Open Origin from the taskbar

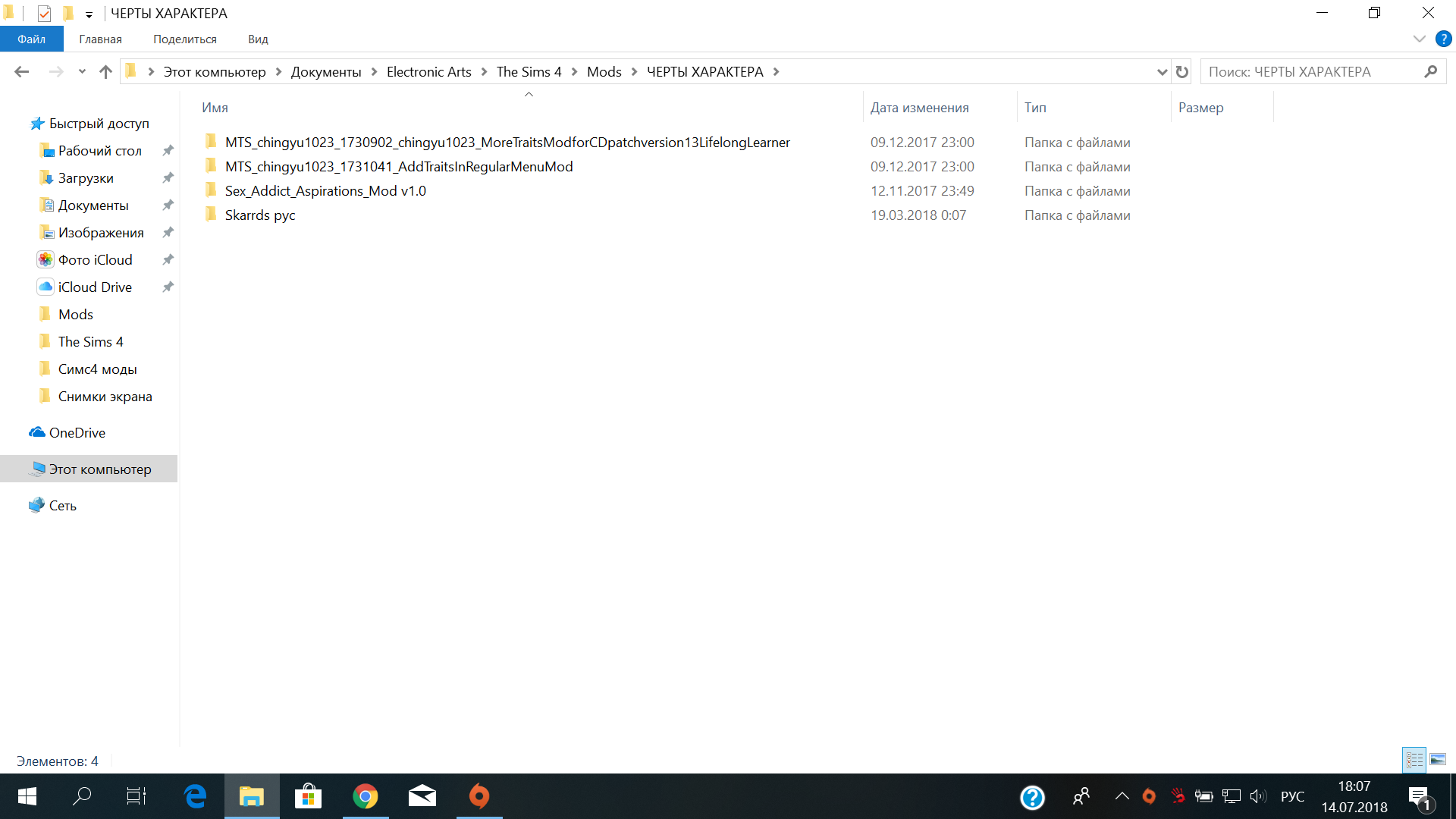click(479, 796)
